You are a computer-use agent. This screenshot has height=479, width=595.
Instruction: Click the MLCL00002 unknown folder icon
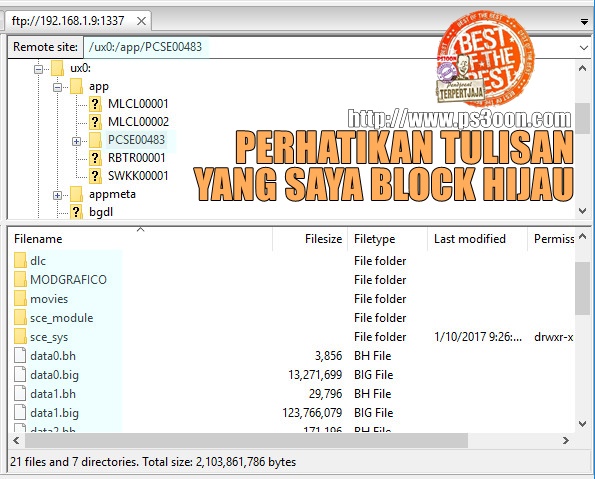point(95,122)
